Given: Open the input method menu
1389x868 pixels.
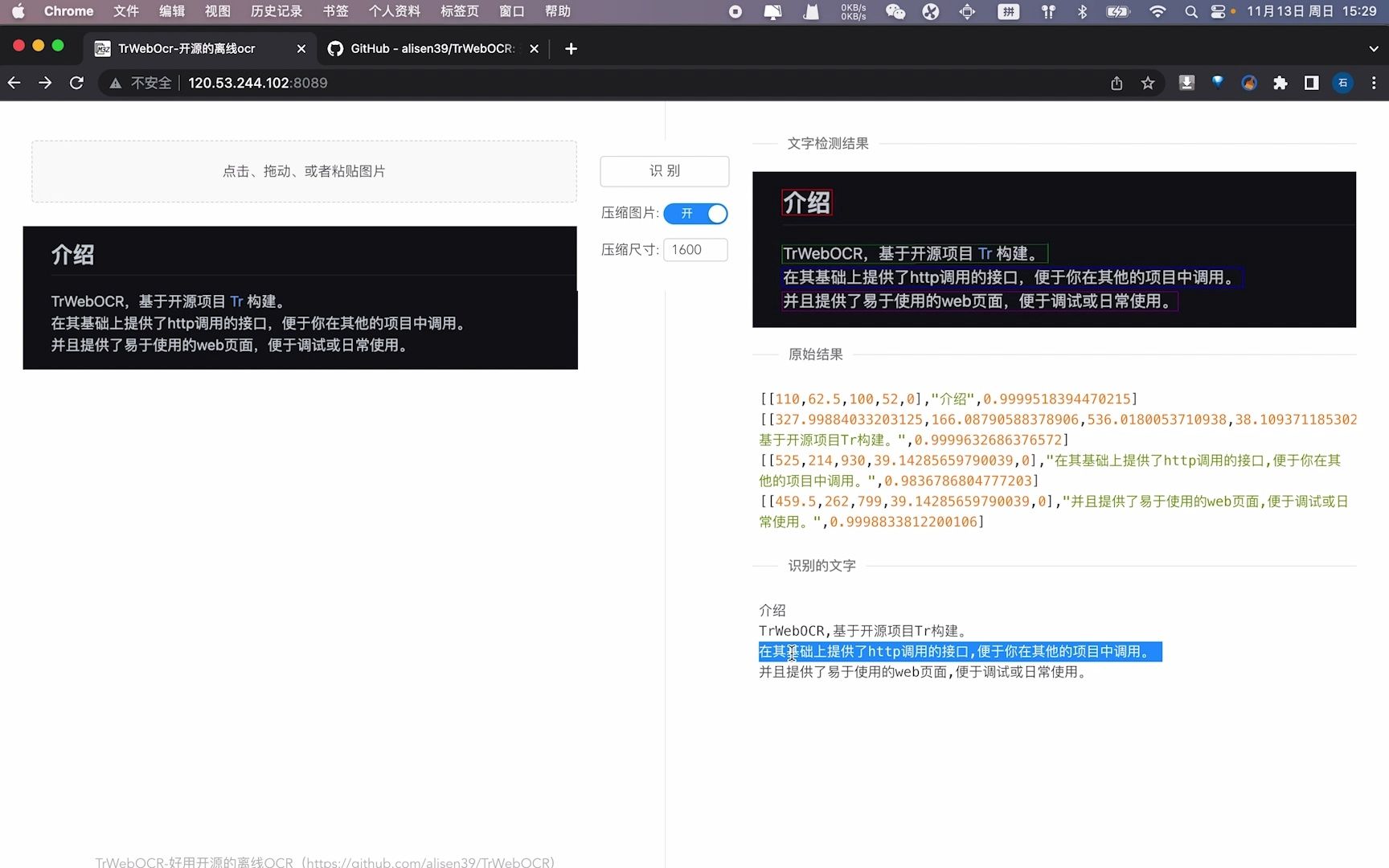Looking at the screenshot, I should (x=1008, y=11).
